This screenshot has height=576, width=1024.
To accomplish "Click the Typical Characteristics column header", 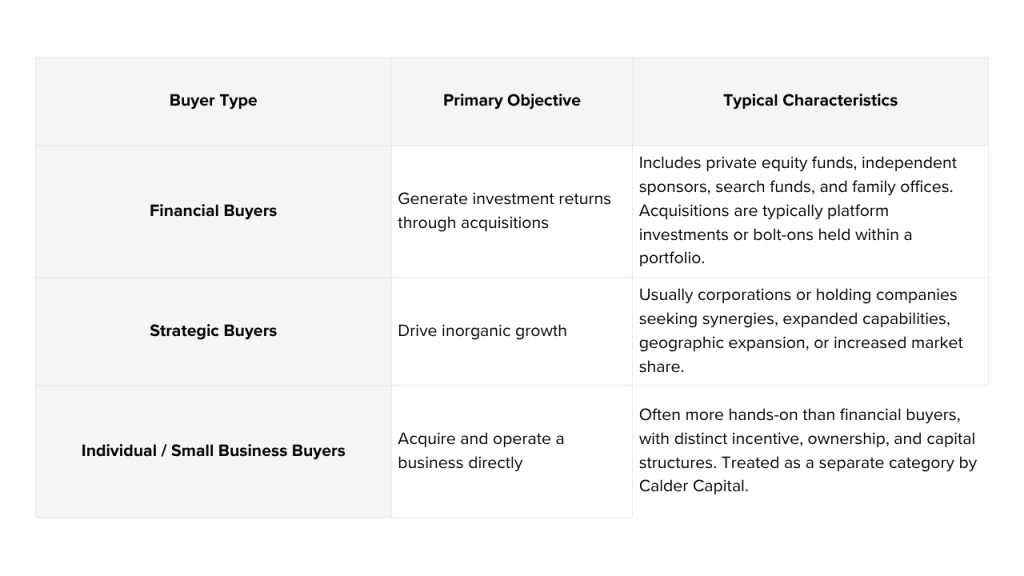I will 810,100.
